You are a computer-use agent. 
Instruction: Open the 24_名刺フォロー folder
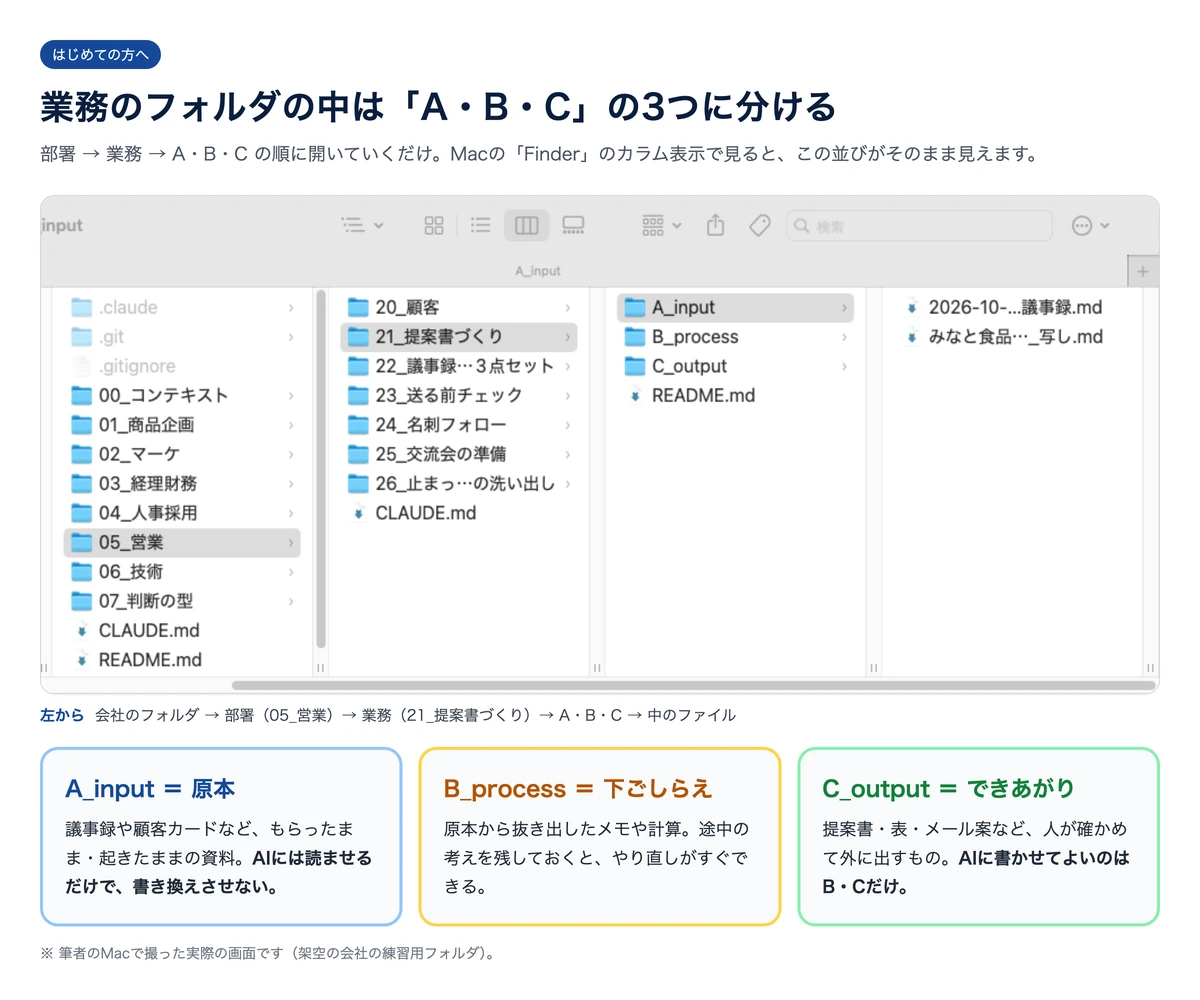pos(459,425)
